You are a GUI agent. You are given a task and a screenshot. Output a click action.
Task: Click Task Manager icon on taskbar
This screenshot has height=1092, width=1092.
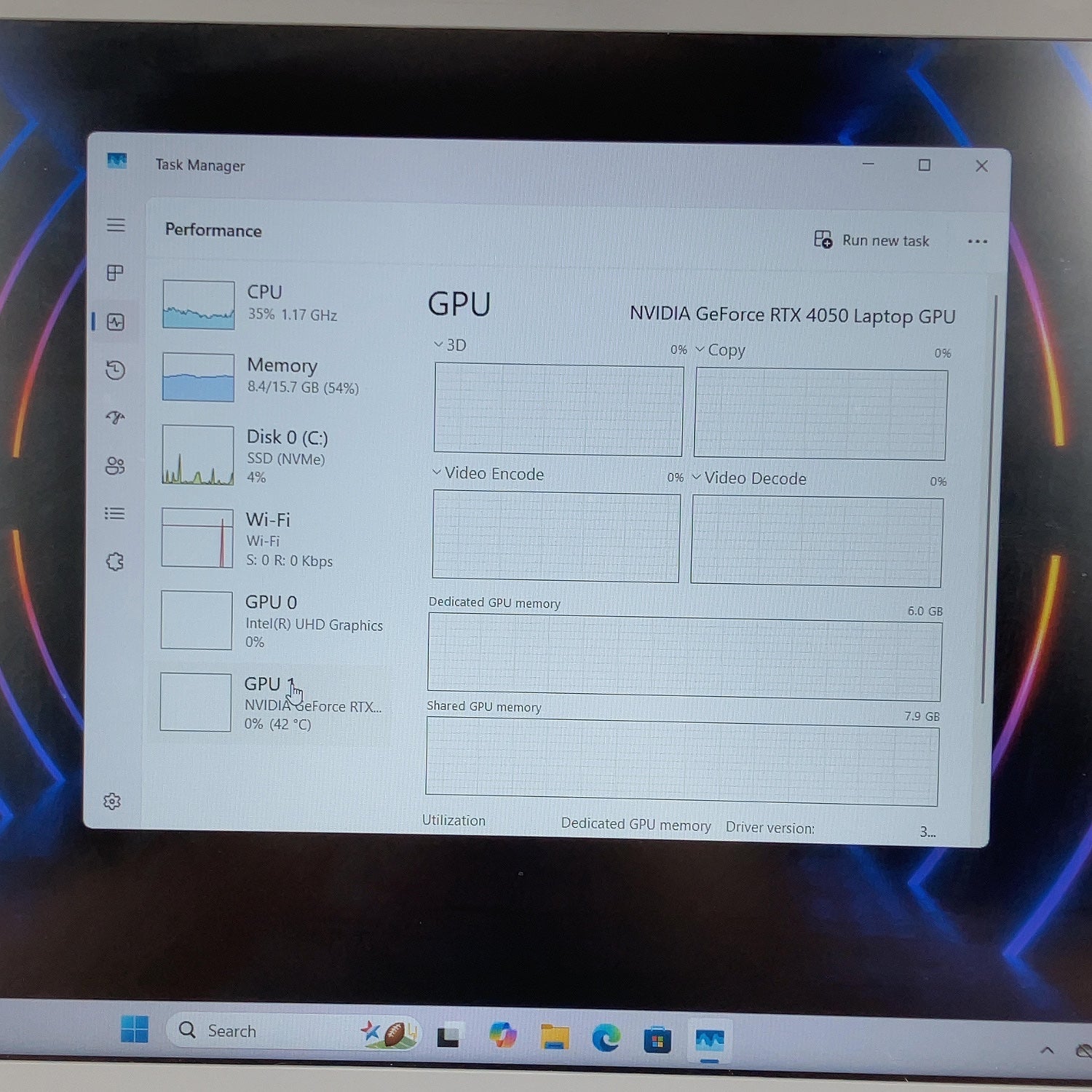(709, 1041)
